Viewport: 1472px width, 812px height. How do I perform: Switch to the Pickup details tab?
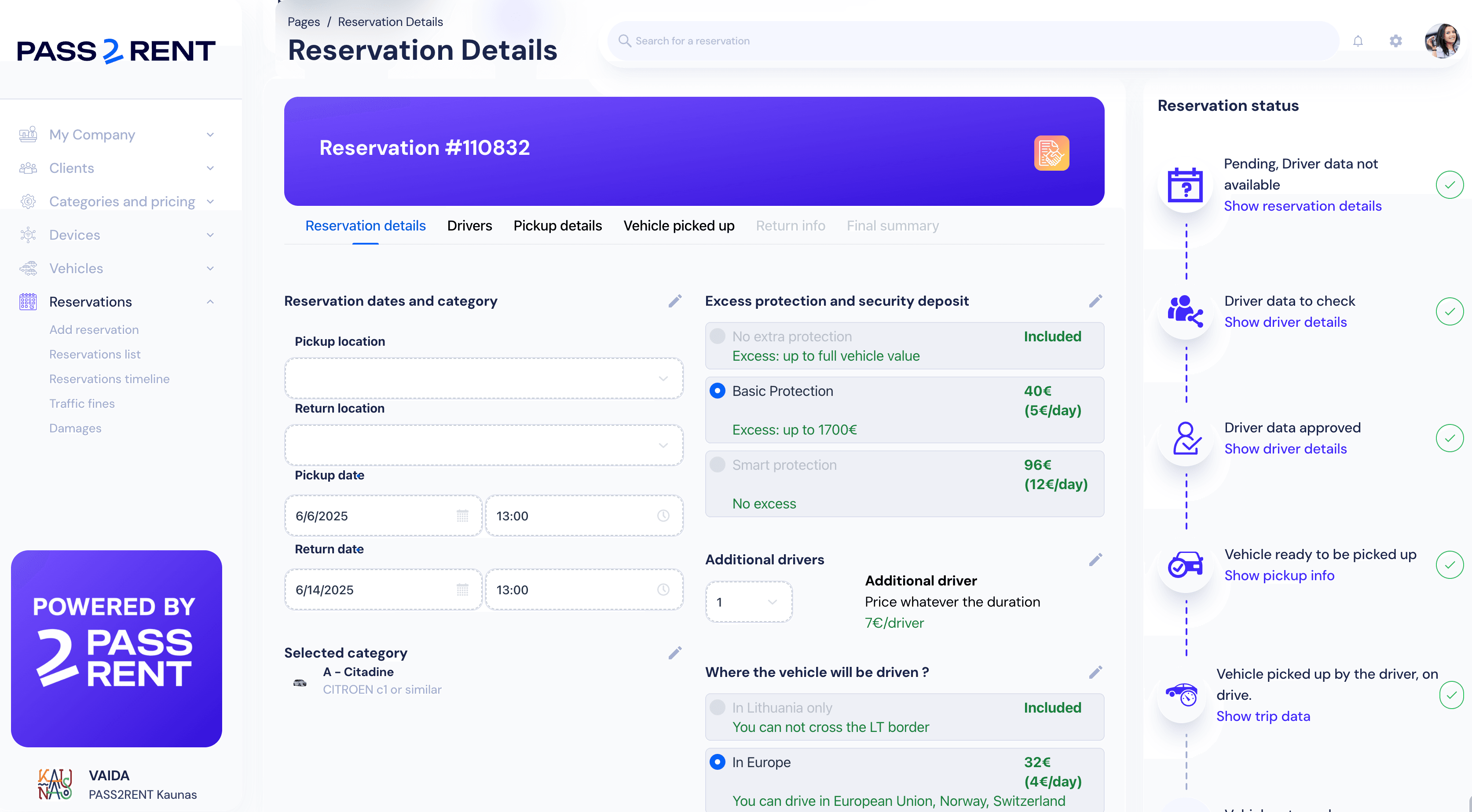pyautogui.click(x=557, y=226)
